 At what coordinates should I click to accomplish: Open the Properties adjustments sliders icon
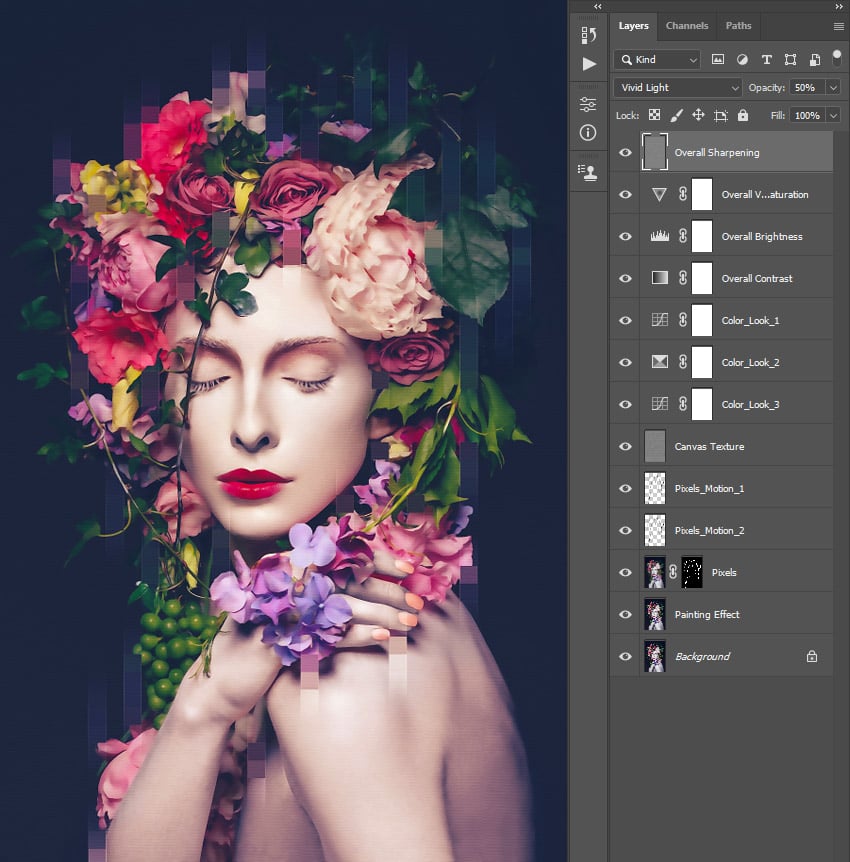click(x=588, y=101)
